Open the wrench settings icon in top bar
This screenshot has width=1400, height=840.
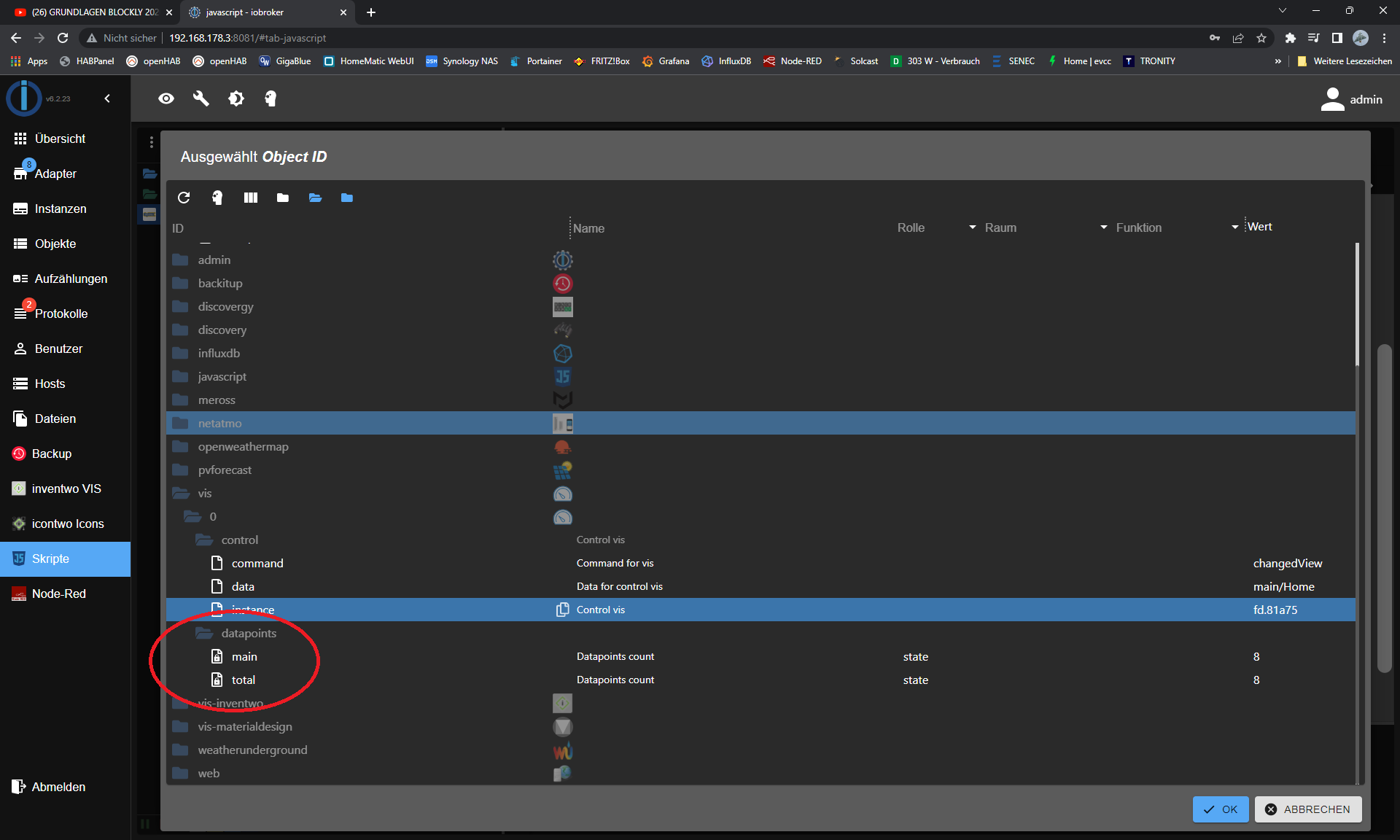point(201,98)
